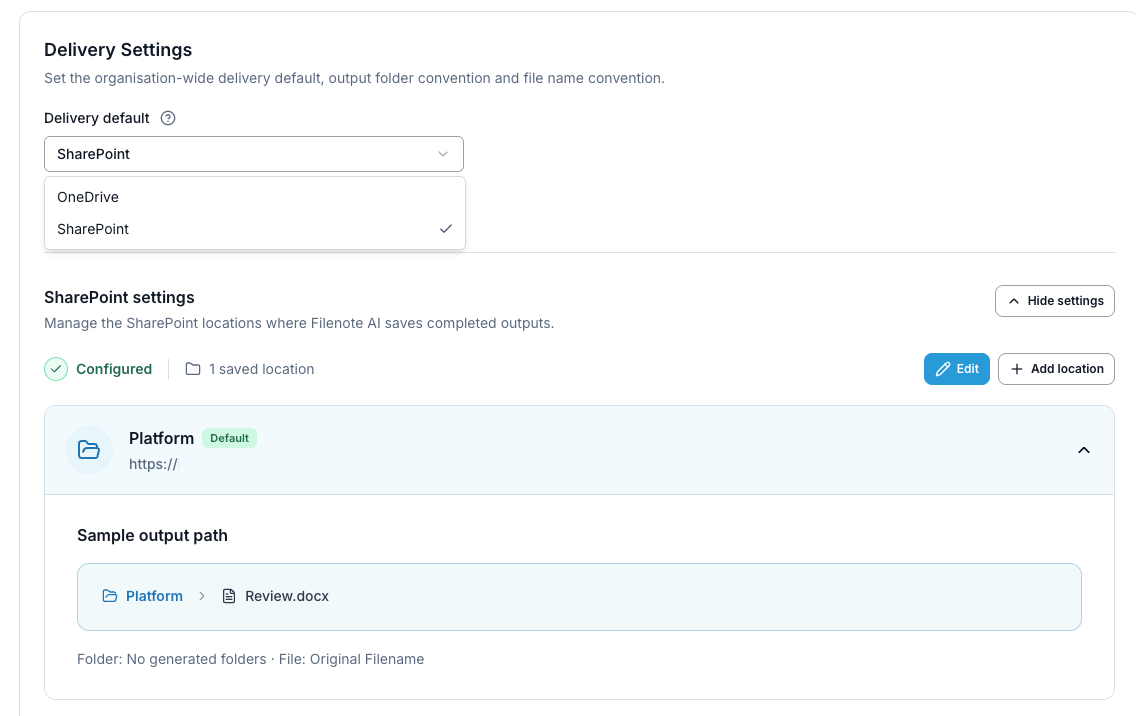Click the Delivery default help icon

click(167, 118)
